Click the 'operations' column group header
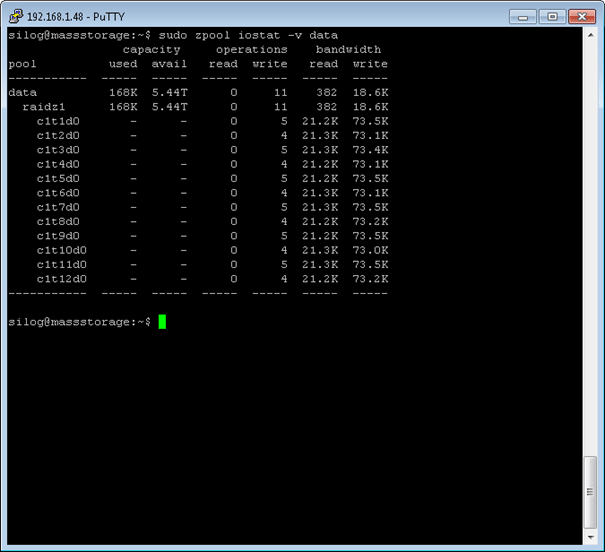This screenshot has width=605, height=552. click(252, 50)
